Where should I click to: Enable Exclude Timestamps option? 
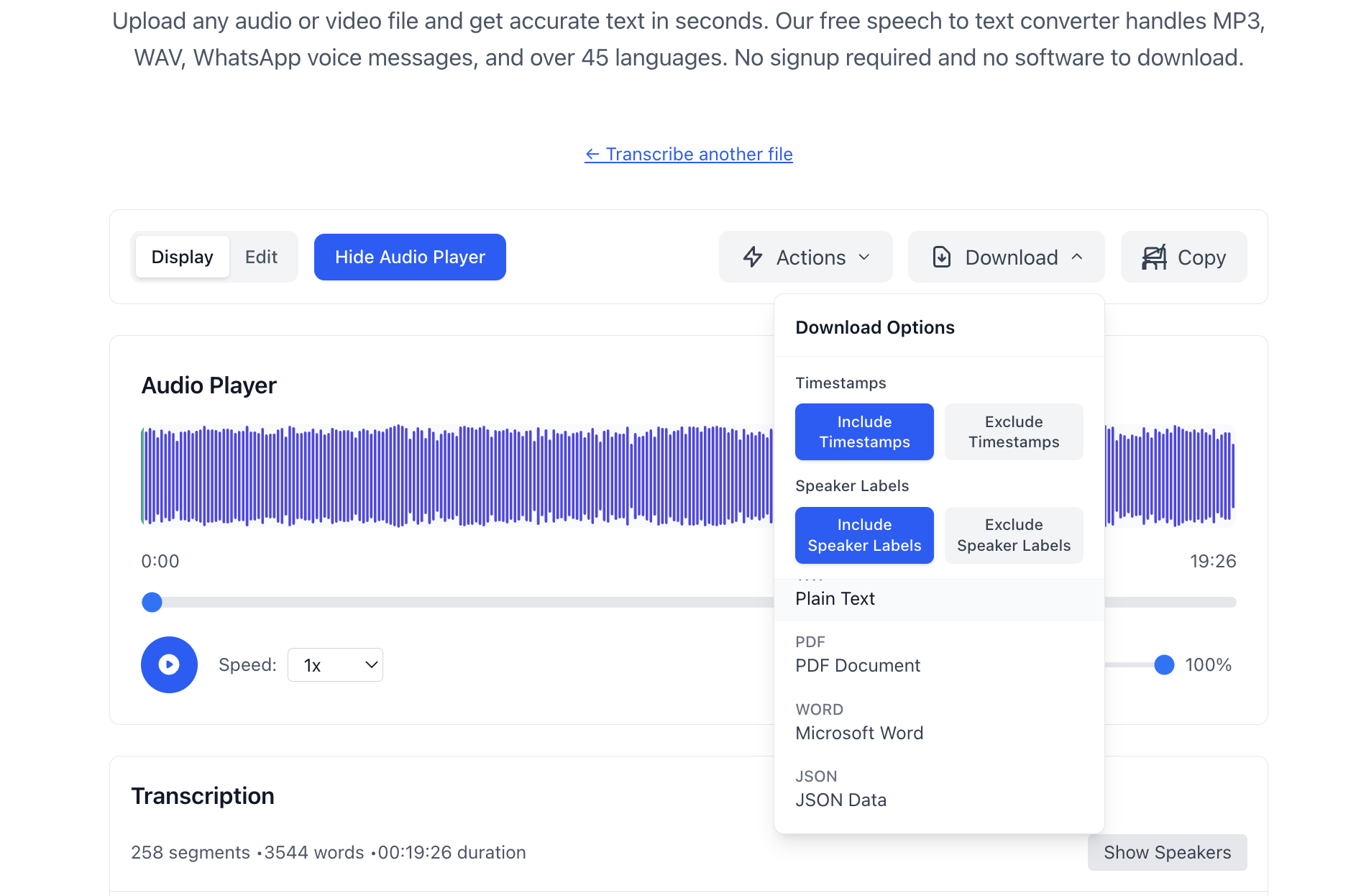pos(1013,431)
